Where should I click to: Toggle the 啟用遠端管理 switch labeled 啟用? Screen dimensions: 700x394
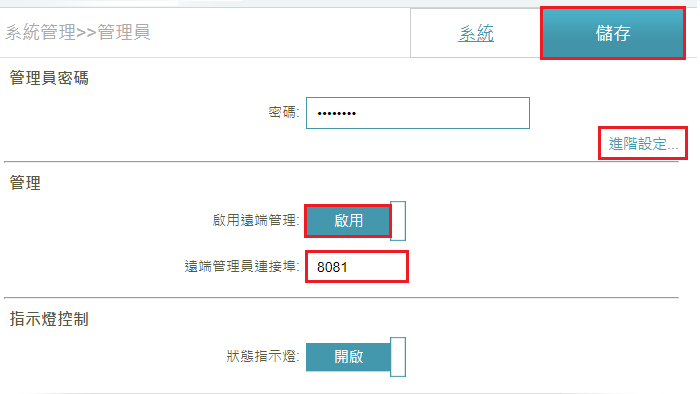click(x=348, y=220)
